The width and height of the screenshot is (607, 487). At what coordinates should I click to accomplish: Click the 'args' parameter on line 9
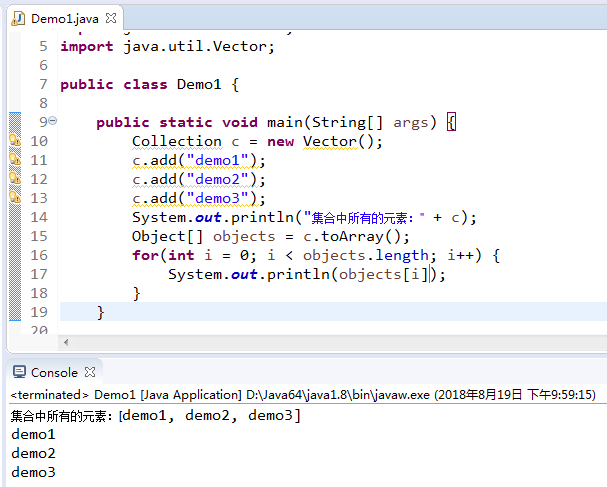click(410, 123)
